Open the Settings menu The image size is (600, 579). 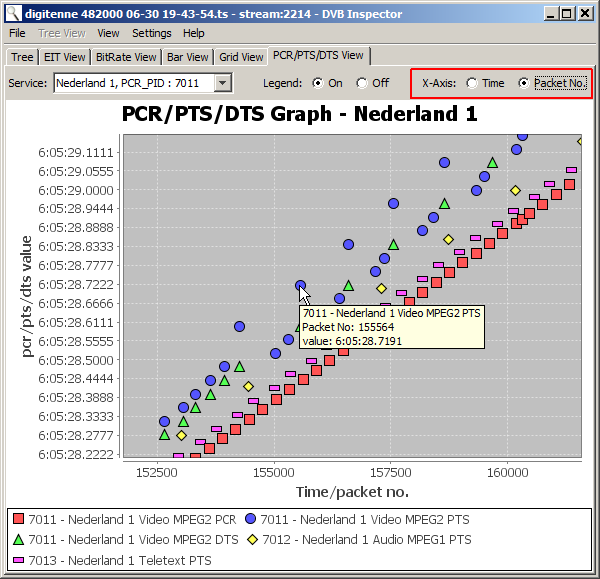(x=151, y=33)
